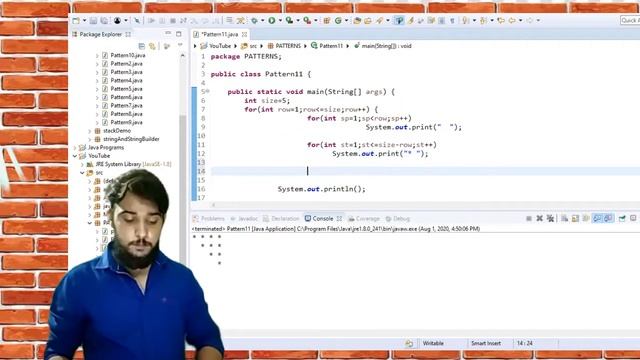
Task: Select Pattern9.java in the tree
Action: 126,122
